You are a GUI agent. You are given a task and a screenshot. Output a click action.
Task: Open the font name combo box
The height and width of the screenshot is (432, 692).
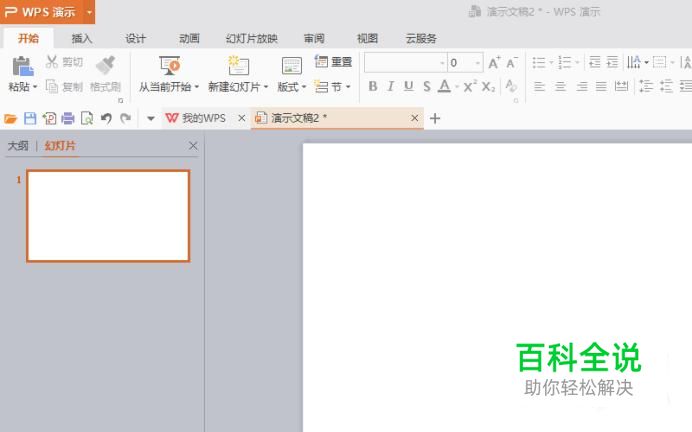tap(406, 63)
